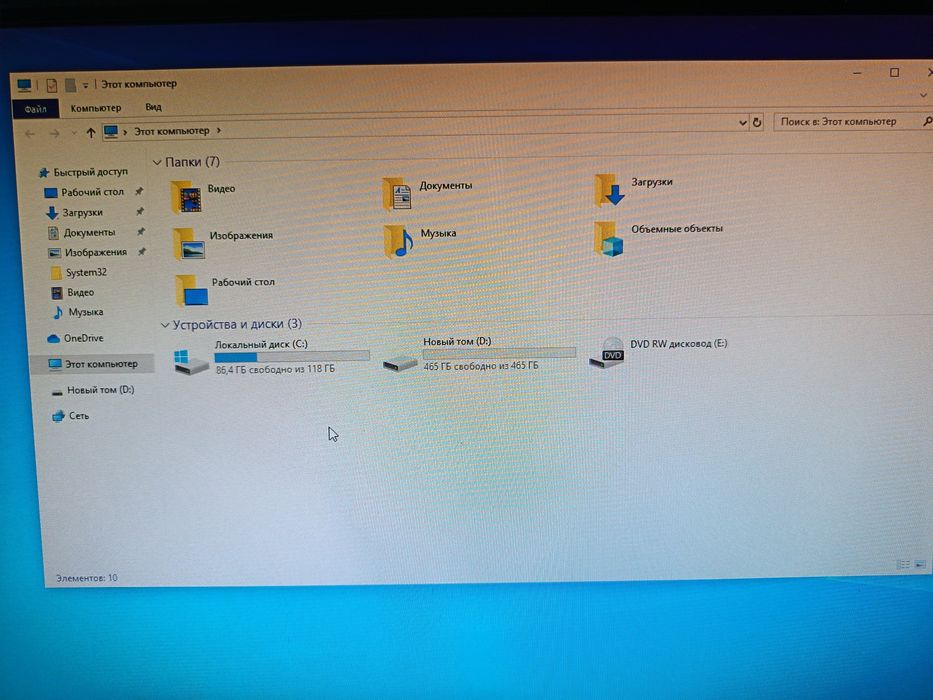Go up one level with the up arrow
This screenshot has width=933, height=700.
(x=90, y=133)
